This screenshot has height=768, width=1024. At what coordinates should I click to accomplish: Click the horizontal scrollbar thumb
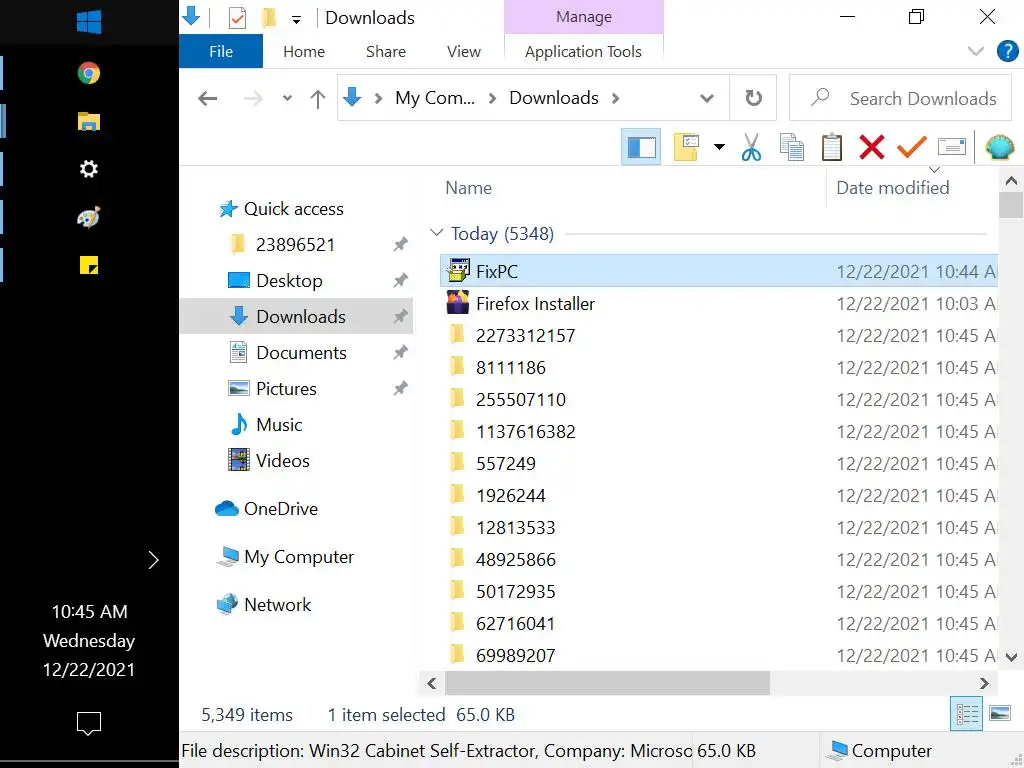click(x=607, y=683)
